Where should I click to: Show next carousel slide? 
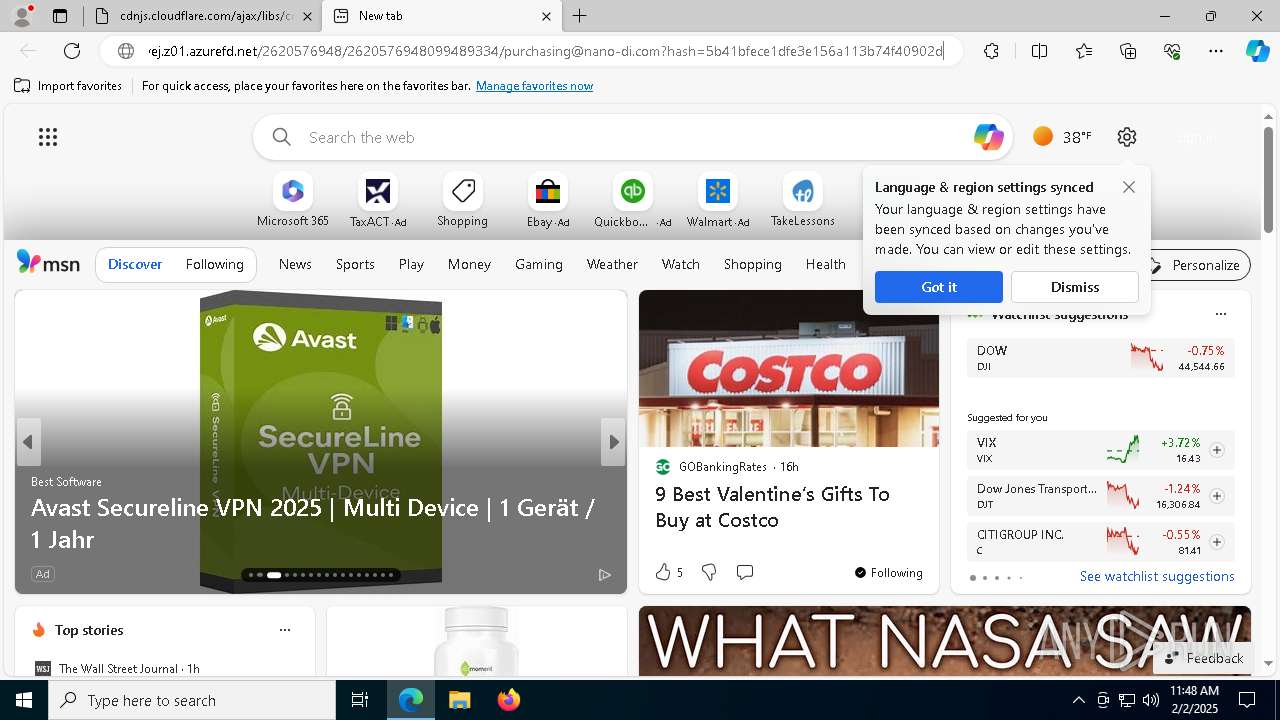coord(613,442)
